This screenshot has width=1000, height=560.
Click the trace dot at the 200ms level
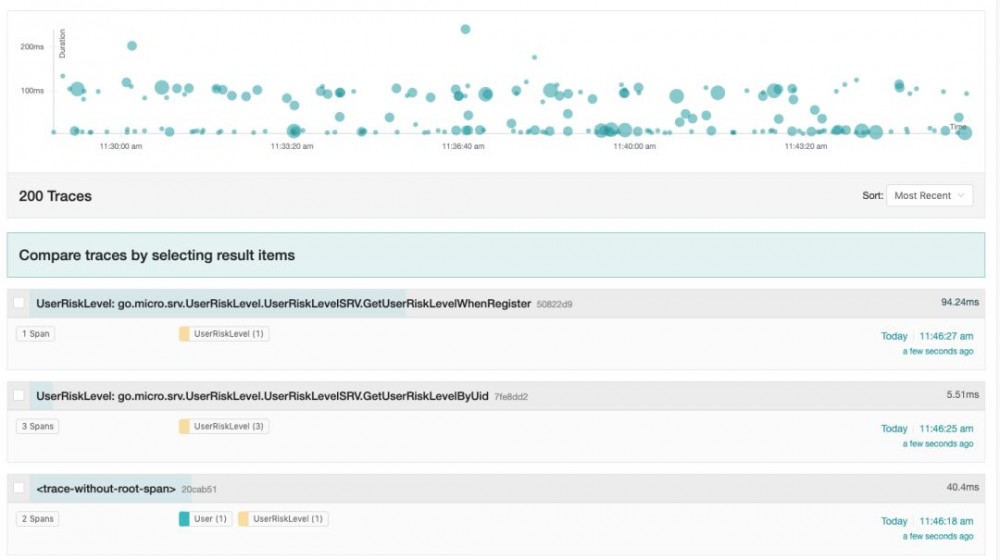coord(132,45)
